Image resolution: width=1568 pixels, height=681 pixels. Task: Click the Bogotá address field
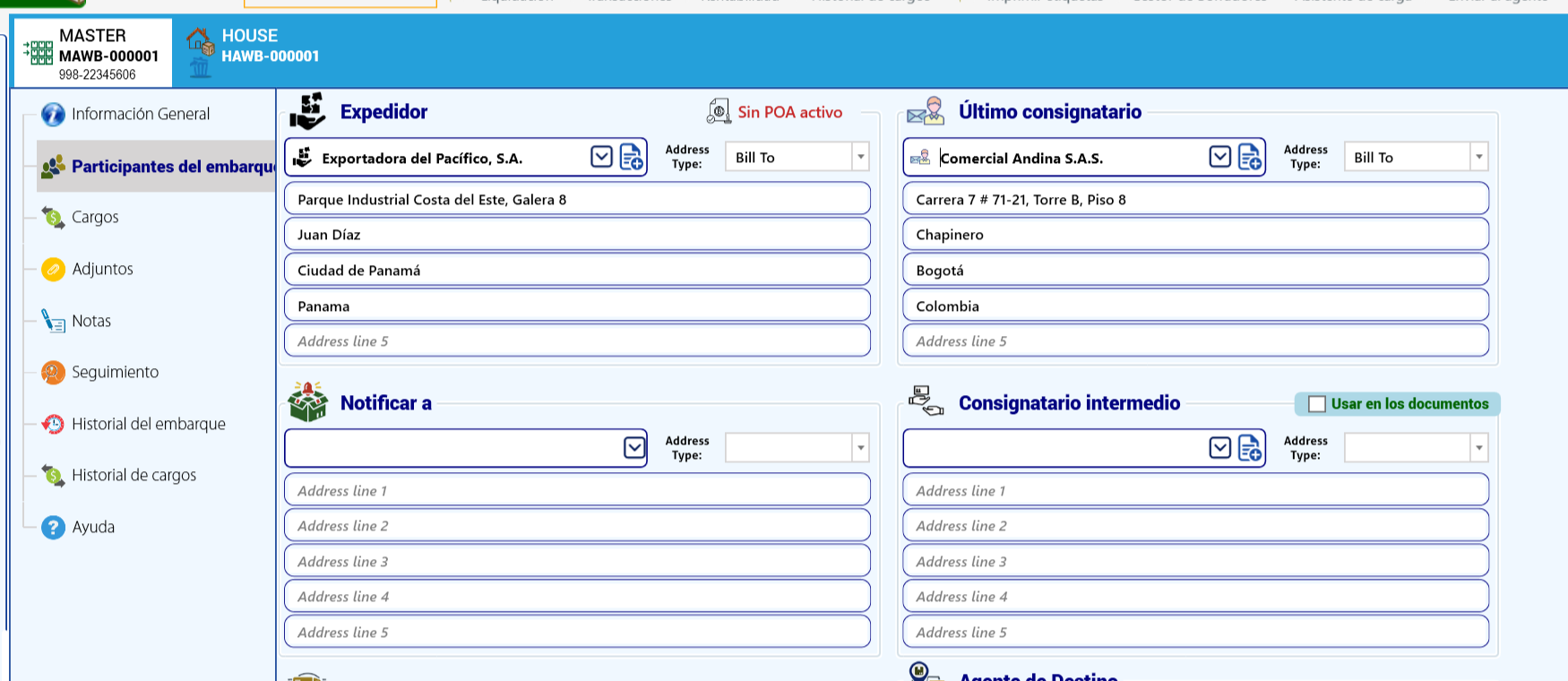click(1195, 270)
